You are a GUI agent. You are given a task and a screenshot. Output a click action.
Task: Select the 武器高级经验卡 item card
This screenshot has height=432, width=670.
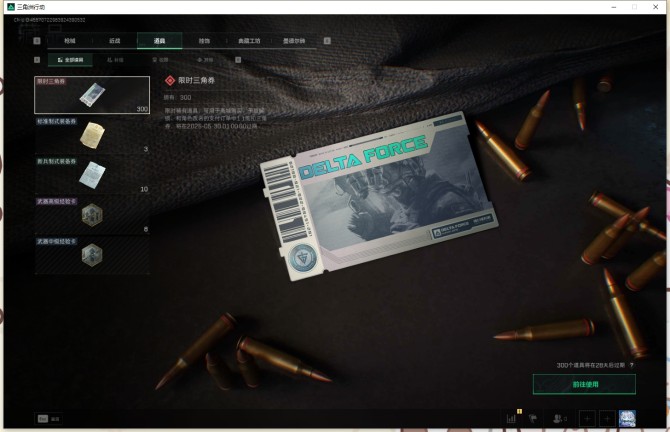coord(92,215)
